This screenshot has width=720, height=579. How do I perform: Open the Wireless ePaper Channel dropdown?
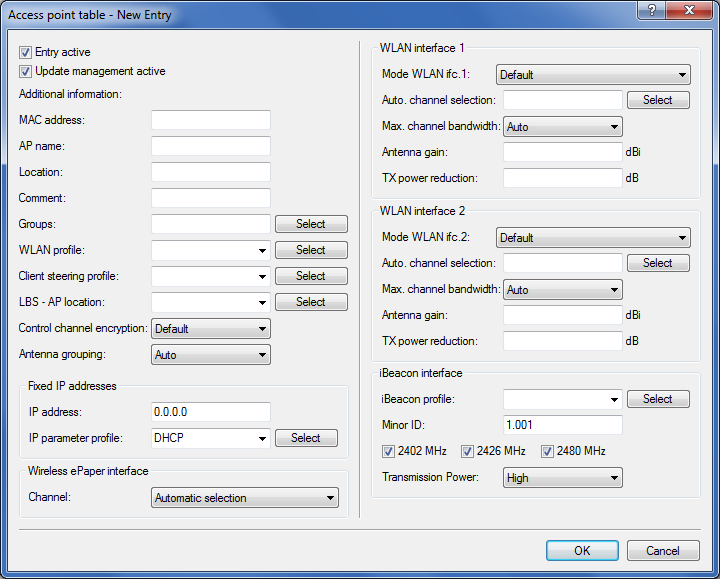pyautogui.click(x=245, y=498)
